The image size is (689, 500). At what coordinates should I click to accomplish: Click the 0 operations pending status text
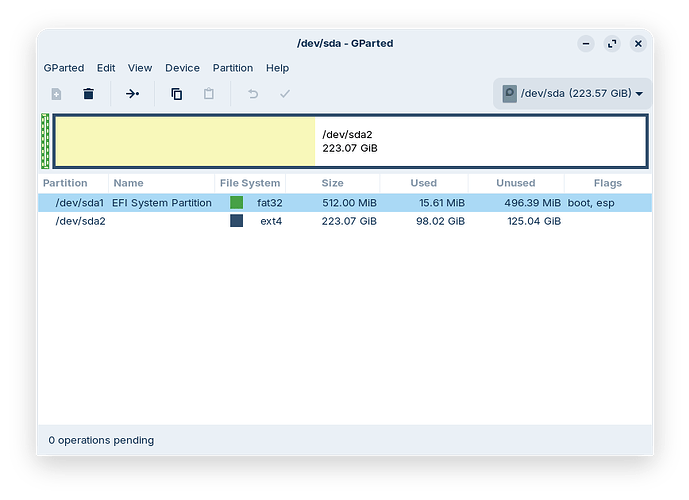[x=101, y=440]
